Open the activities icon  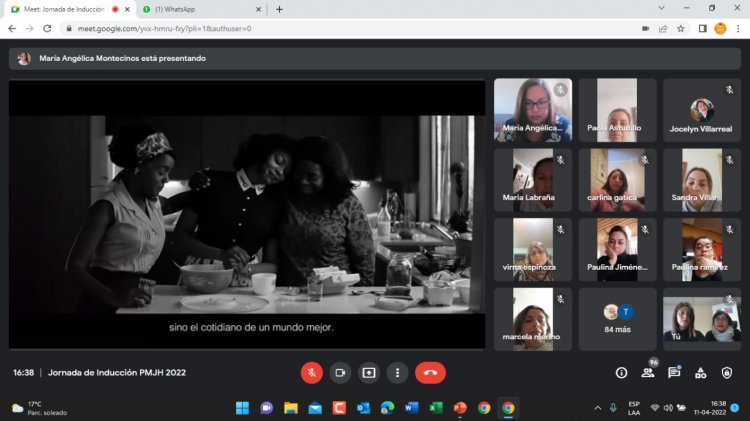click(700, 373)
